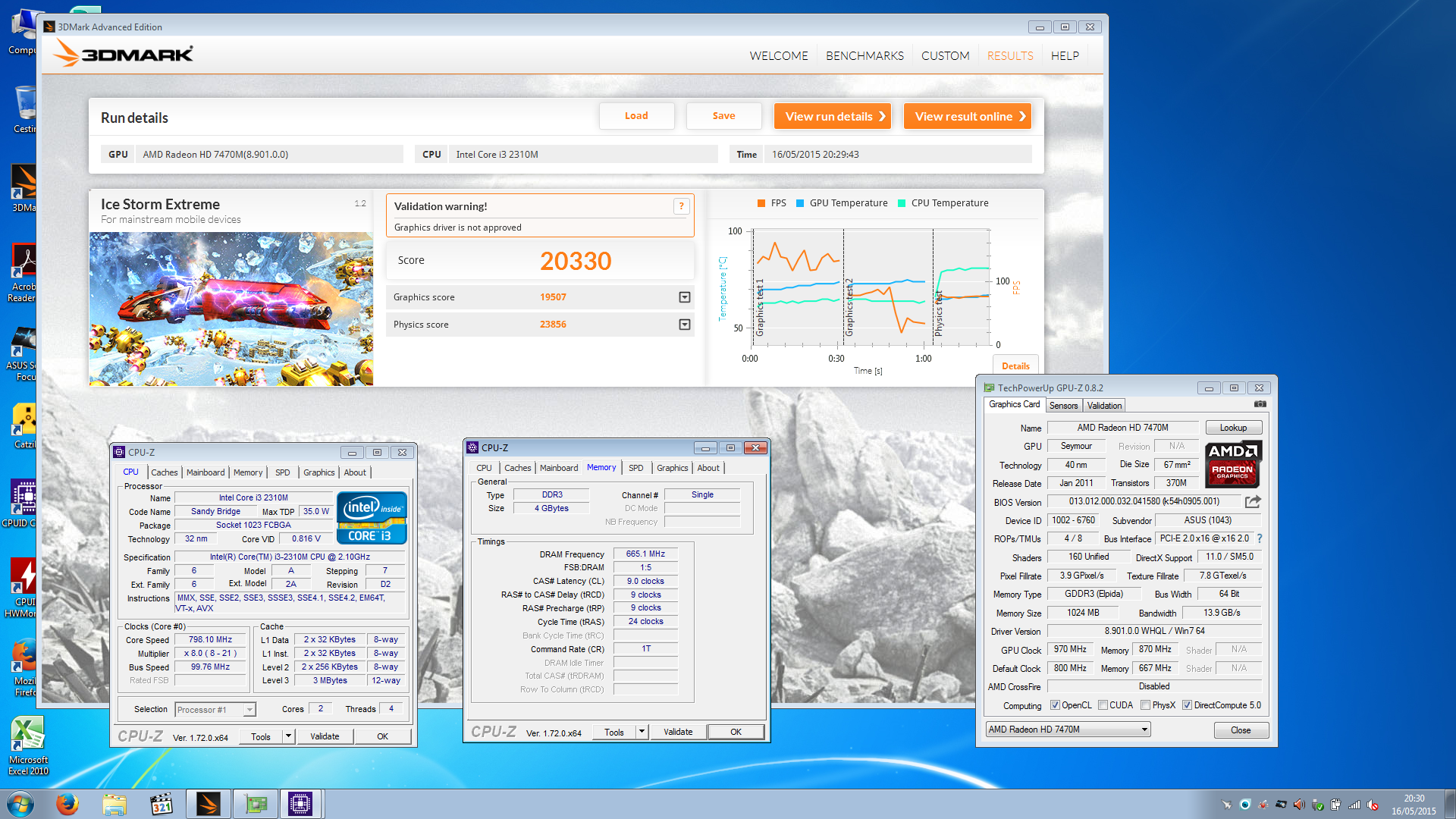Click the safely remove hardware tray icon
1456x819 pixels.
click(1317, 805)
